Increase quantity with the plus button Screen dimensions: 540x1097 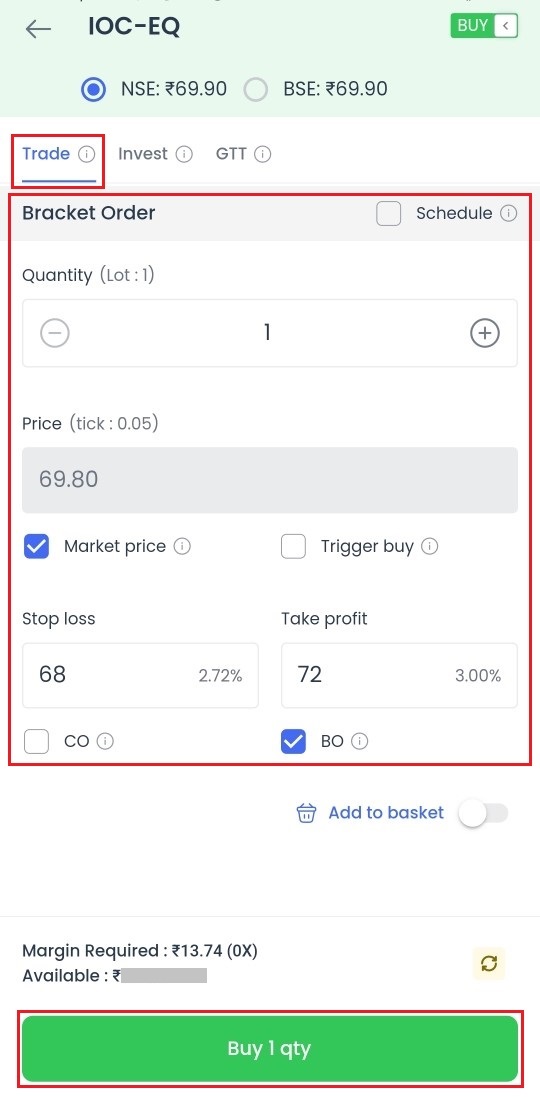click(485, 333)
